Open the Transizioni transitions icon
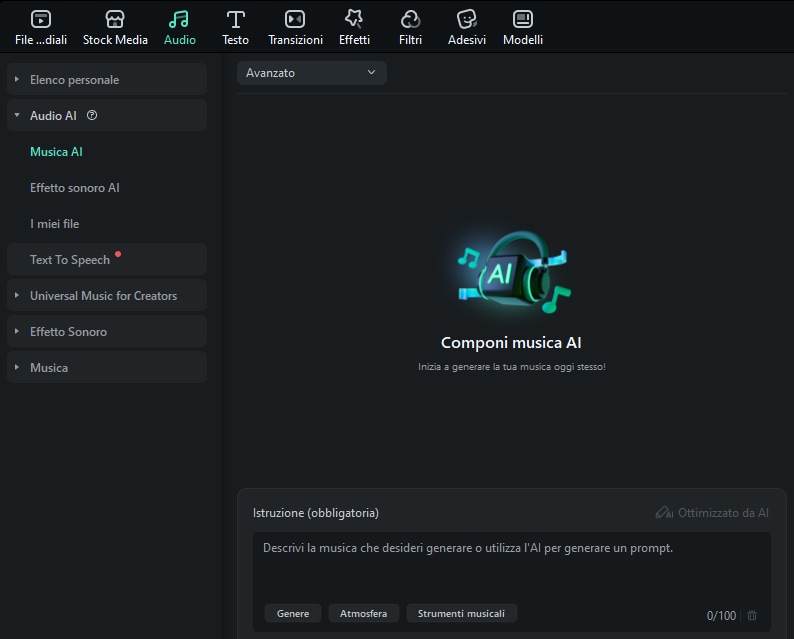The image size is (794, 639). tap(295, 20)
